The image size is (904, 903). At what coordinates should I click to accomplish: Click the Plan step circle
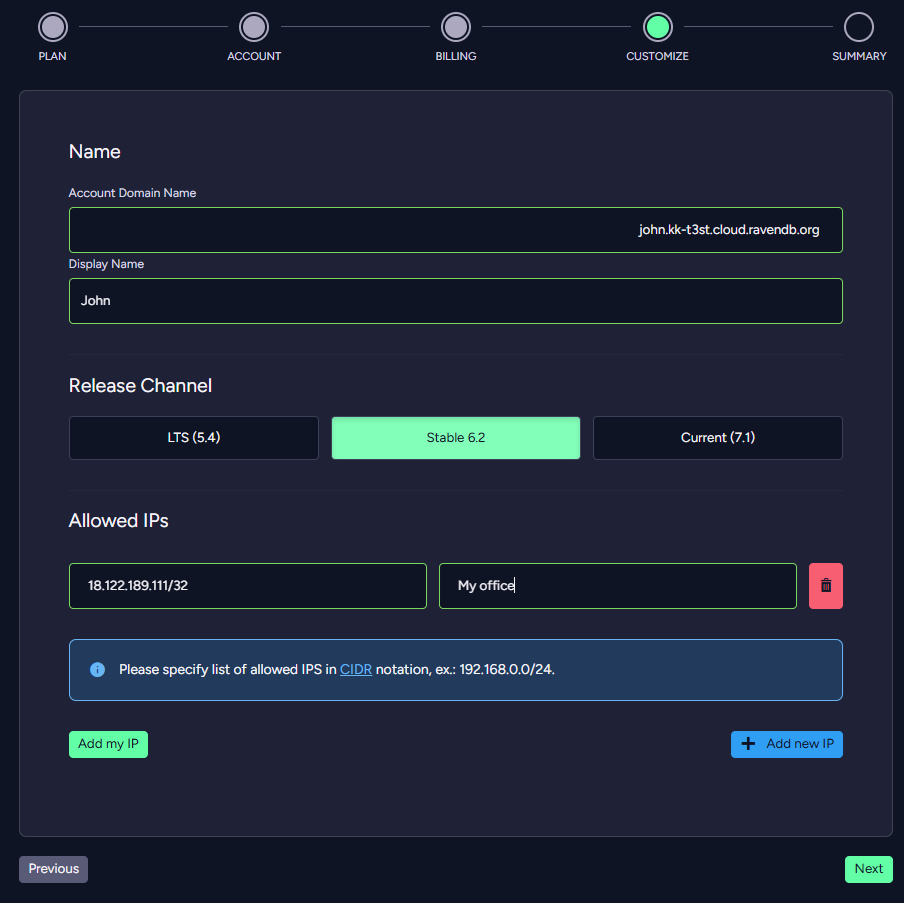pos(53,27)
